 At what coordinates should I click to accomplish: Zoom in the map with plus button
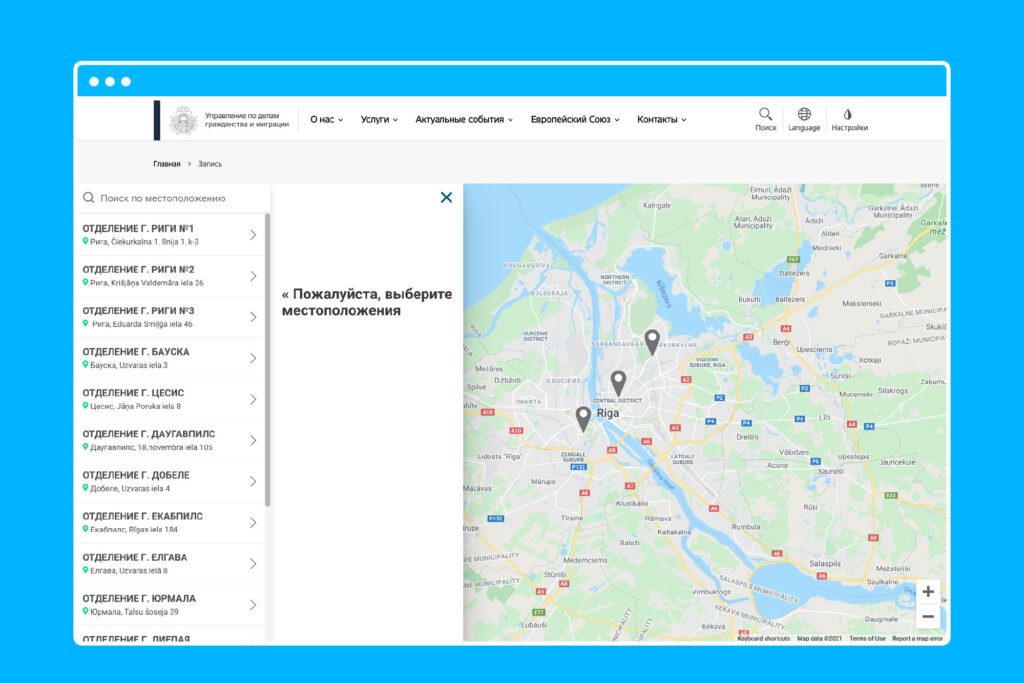[928, 591]
